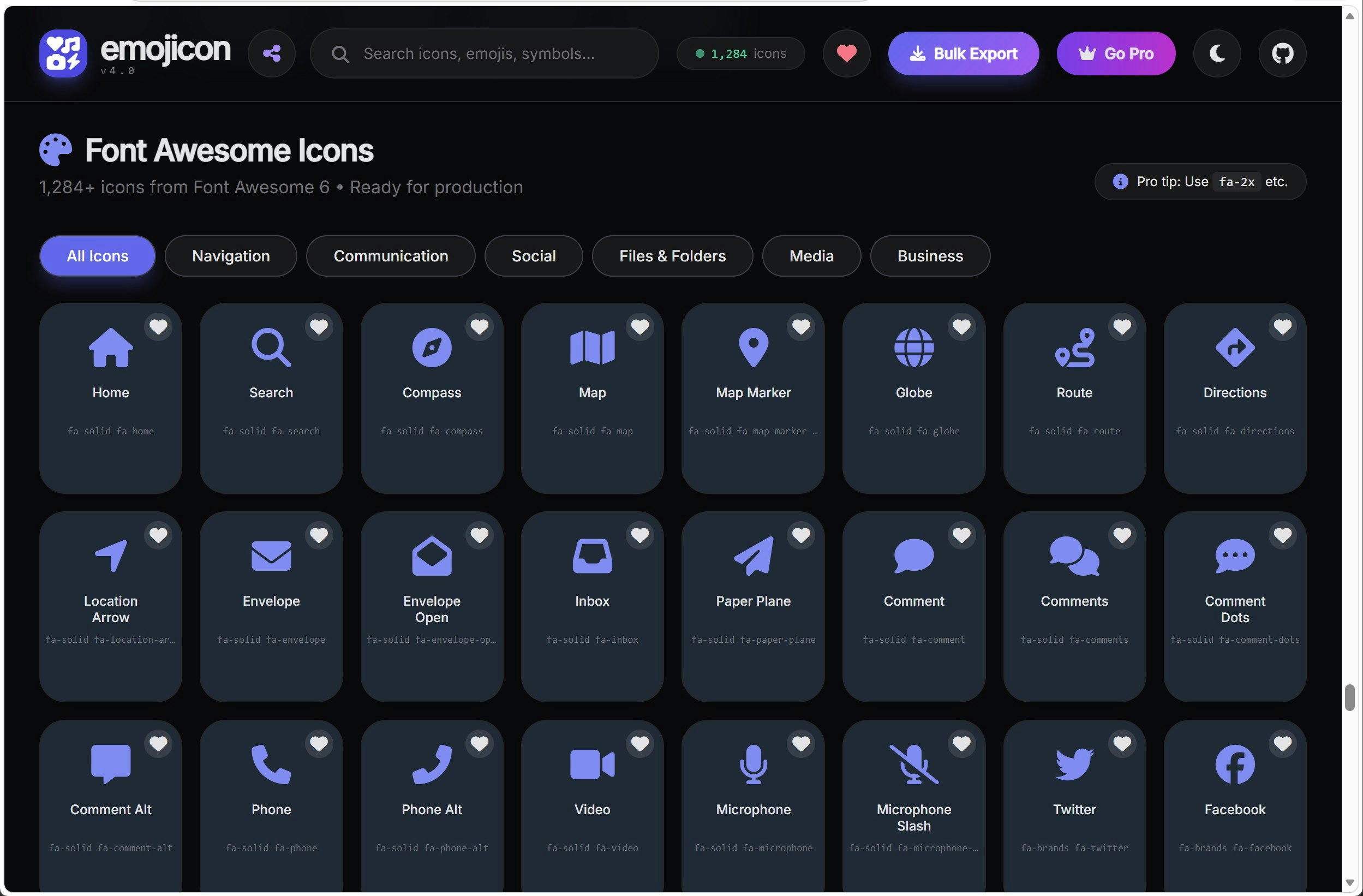
Task: Select the Microphone Slash icon card
Action: click(x=914, y=805)
